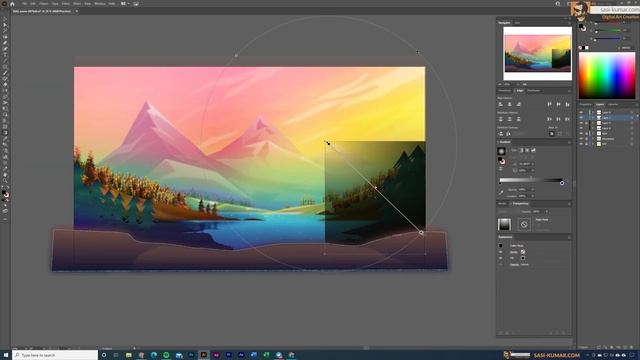Toggle lock on the Mountains layer

587,139
